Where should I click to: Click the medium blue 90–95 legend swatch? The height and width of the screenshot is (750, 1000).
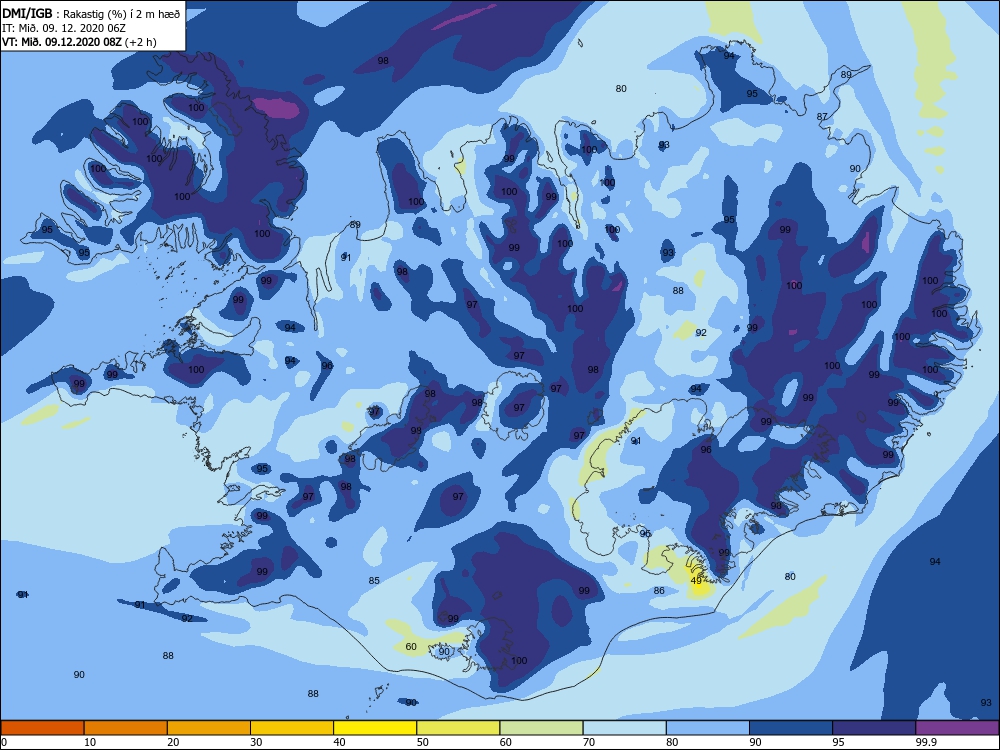coord(791,728)
